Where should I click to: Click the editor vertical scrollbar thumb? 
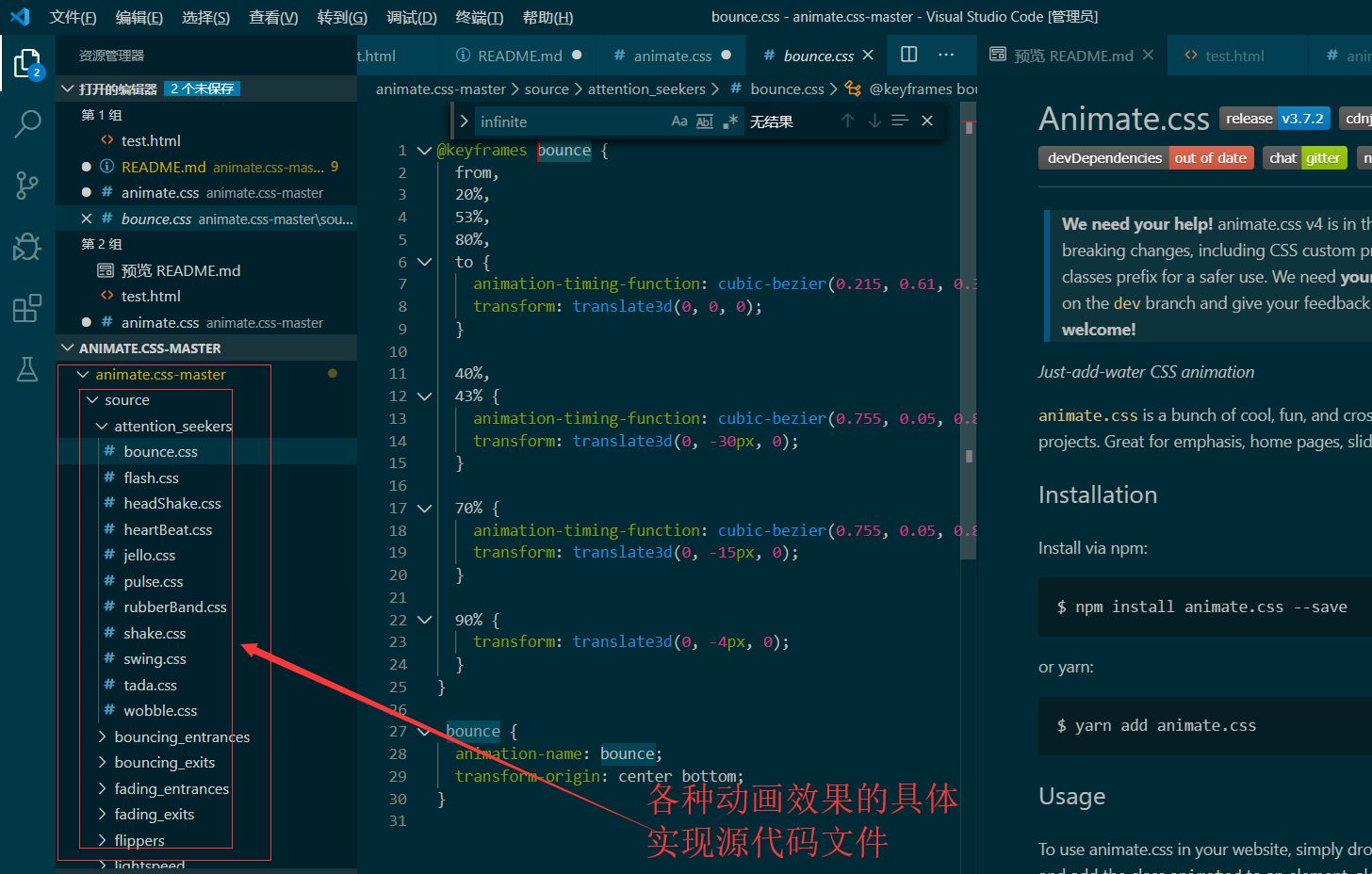(969, 330)
